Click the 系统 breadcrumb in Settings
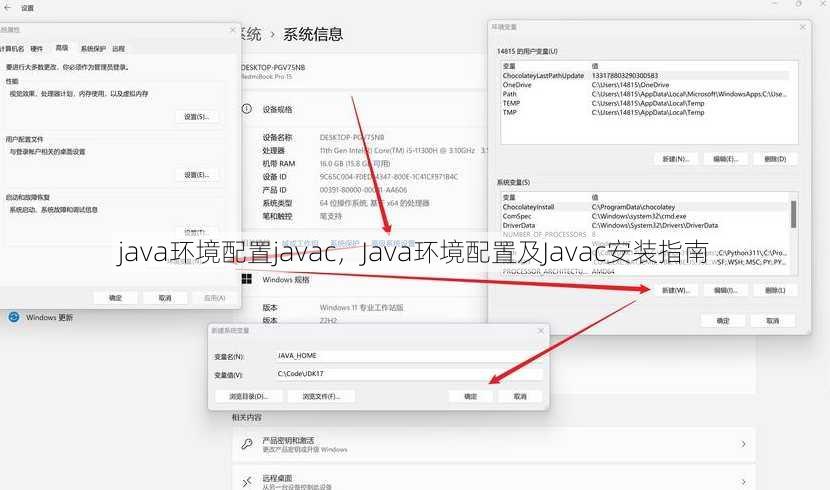 point(250,34)
